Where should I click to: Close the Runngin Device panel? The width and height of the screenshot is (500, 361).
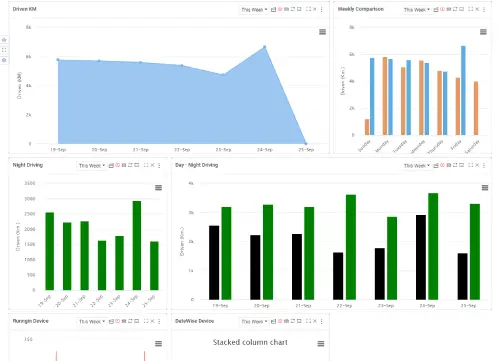pyautogui.click(x=152, y=321)
